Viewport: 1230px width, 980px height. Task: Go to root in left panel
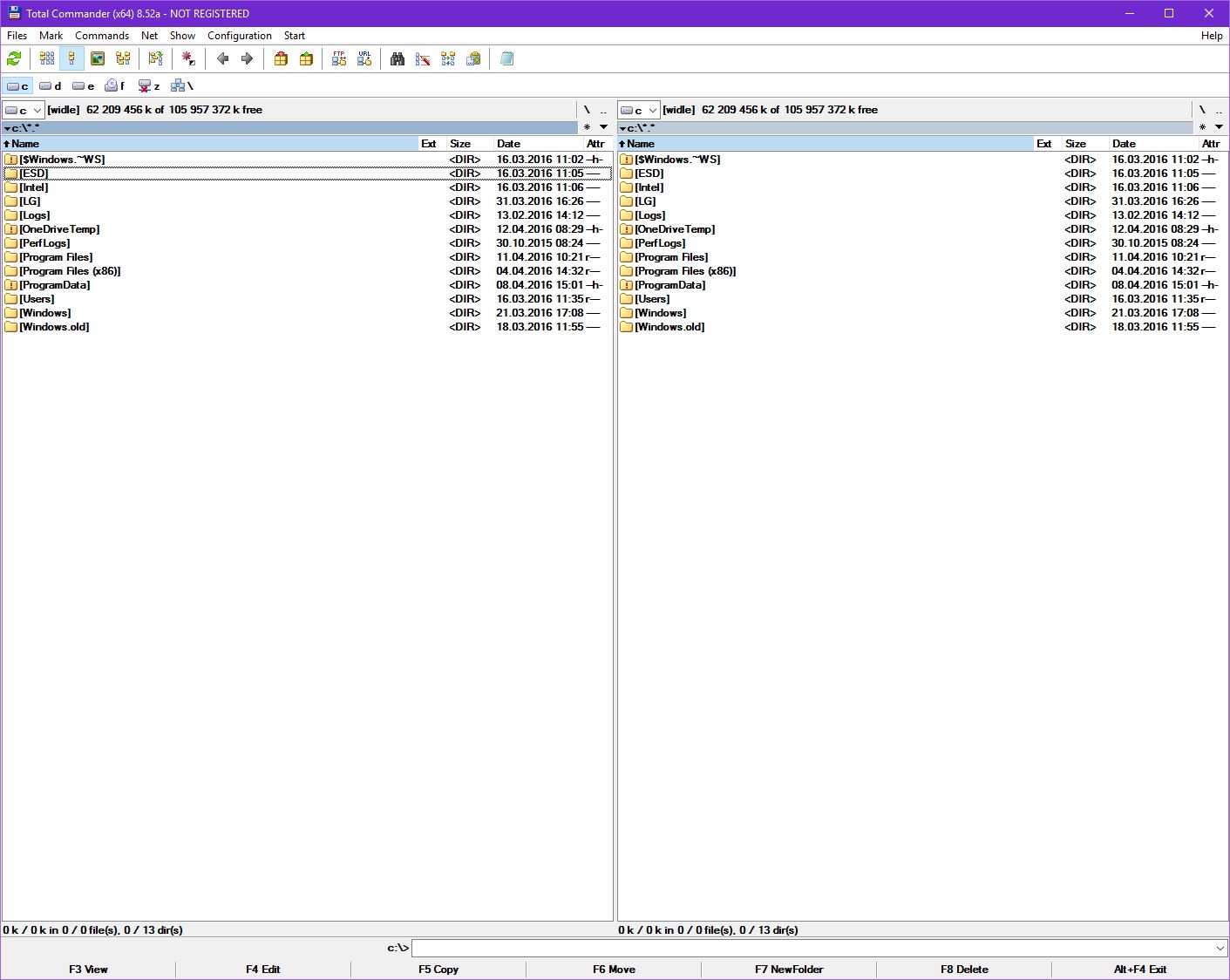(x=587, y=110)
